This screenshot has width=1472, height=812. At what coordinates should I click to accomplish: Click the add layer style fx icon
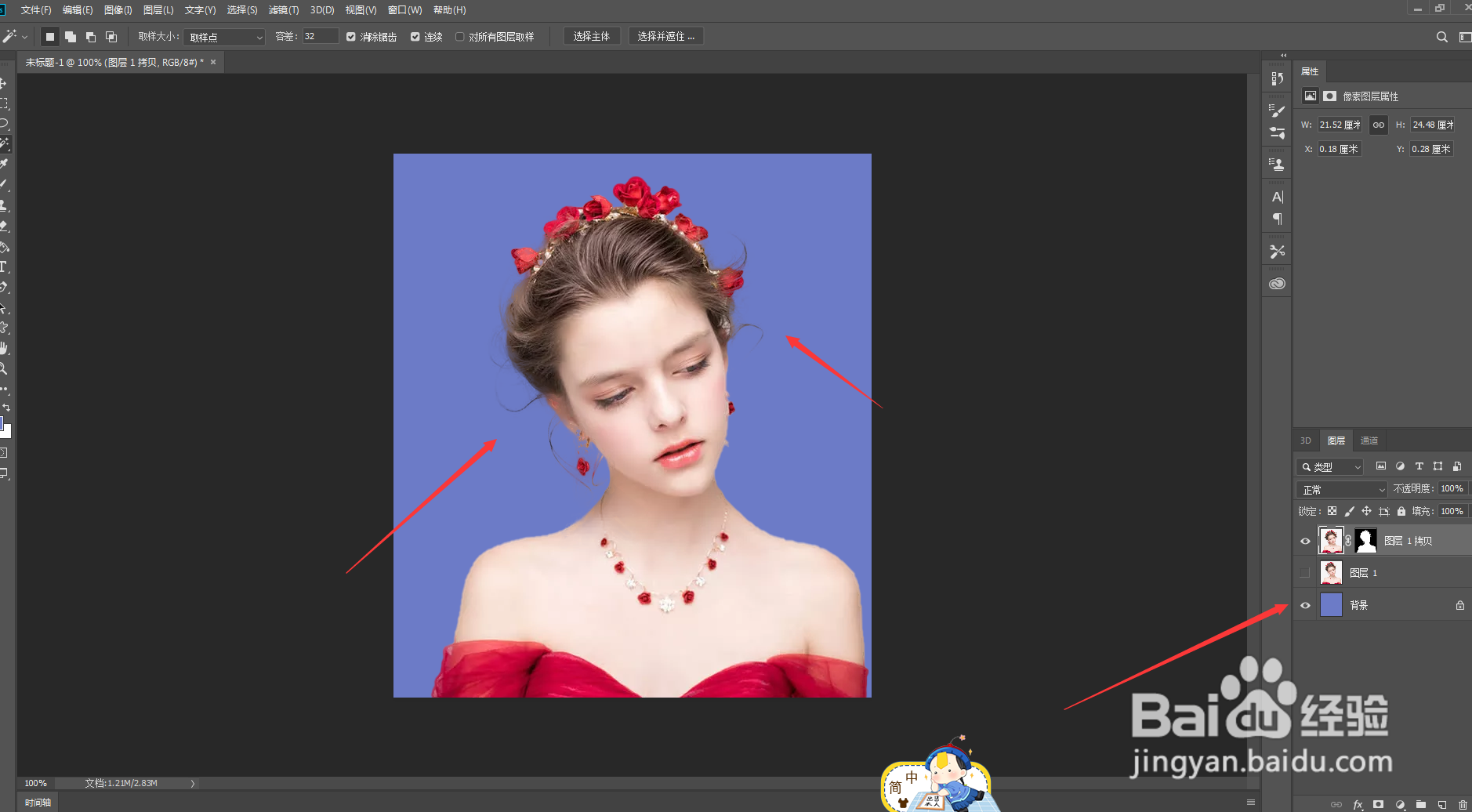pyautogui.click(x=1358, y=805)
